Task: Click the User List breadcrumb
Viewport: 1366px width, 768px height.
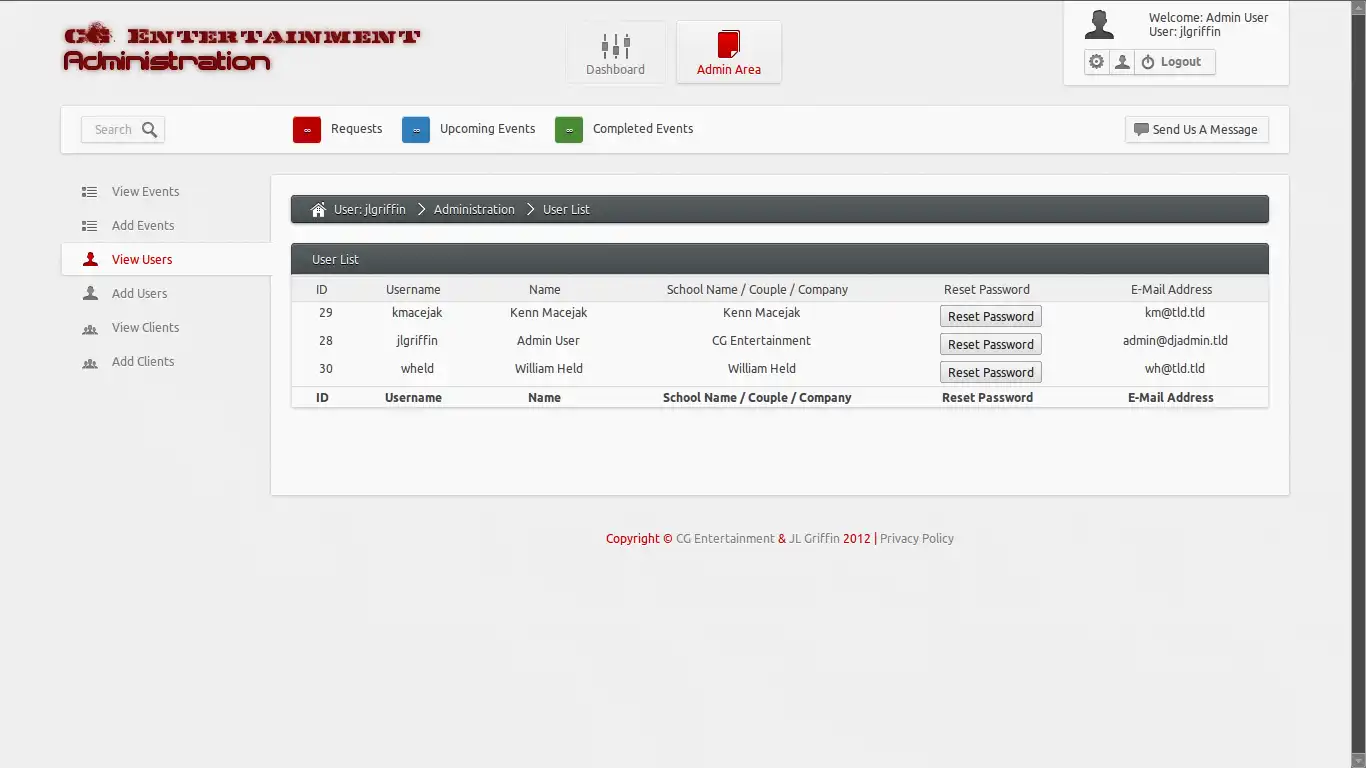Action: click(566, 210)
